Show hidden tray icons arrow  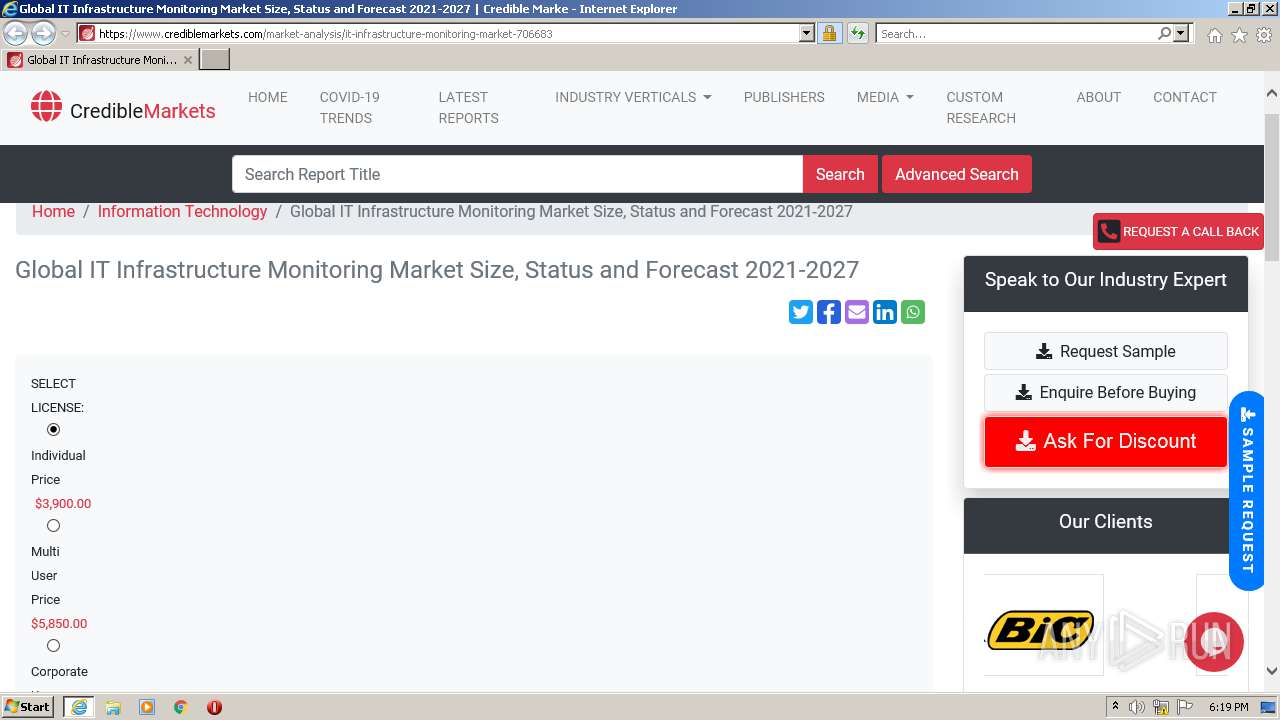click(1115, 707)
